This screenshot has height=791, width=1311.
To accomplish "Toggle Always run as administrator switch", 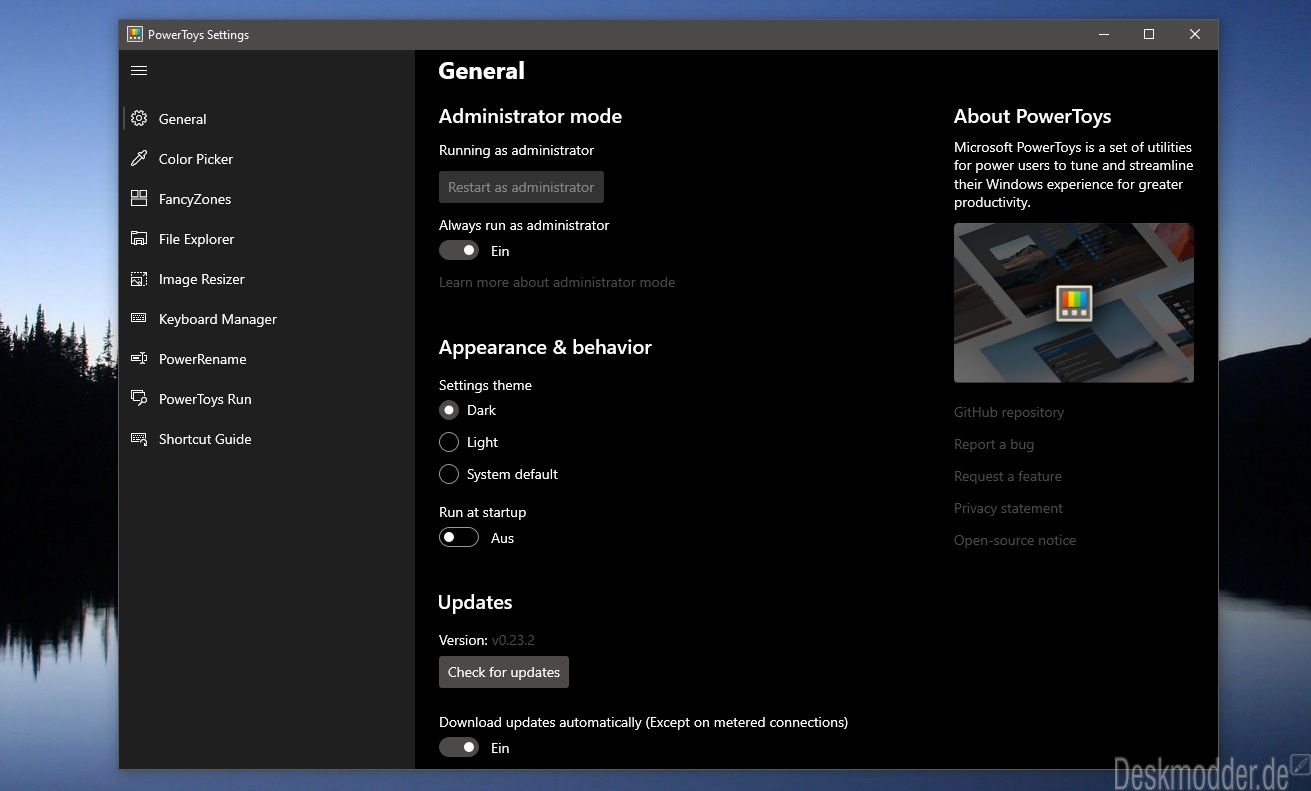I will point(459,251).
